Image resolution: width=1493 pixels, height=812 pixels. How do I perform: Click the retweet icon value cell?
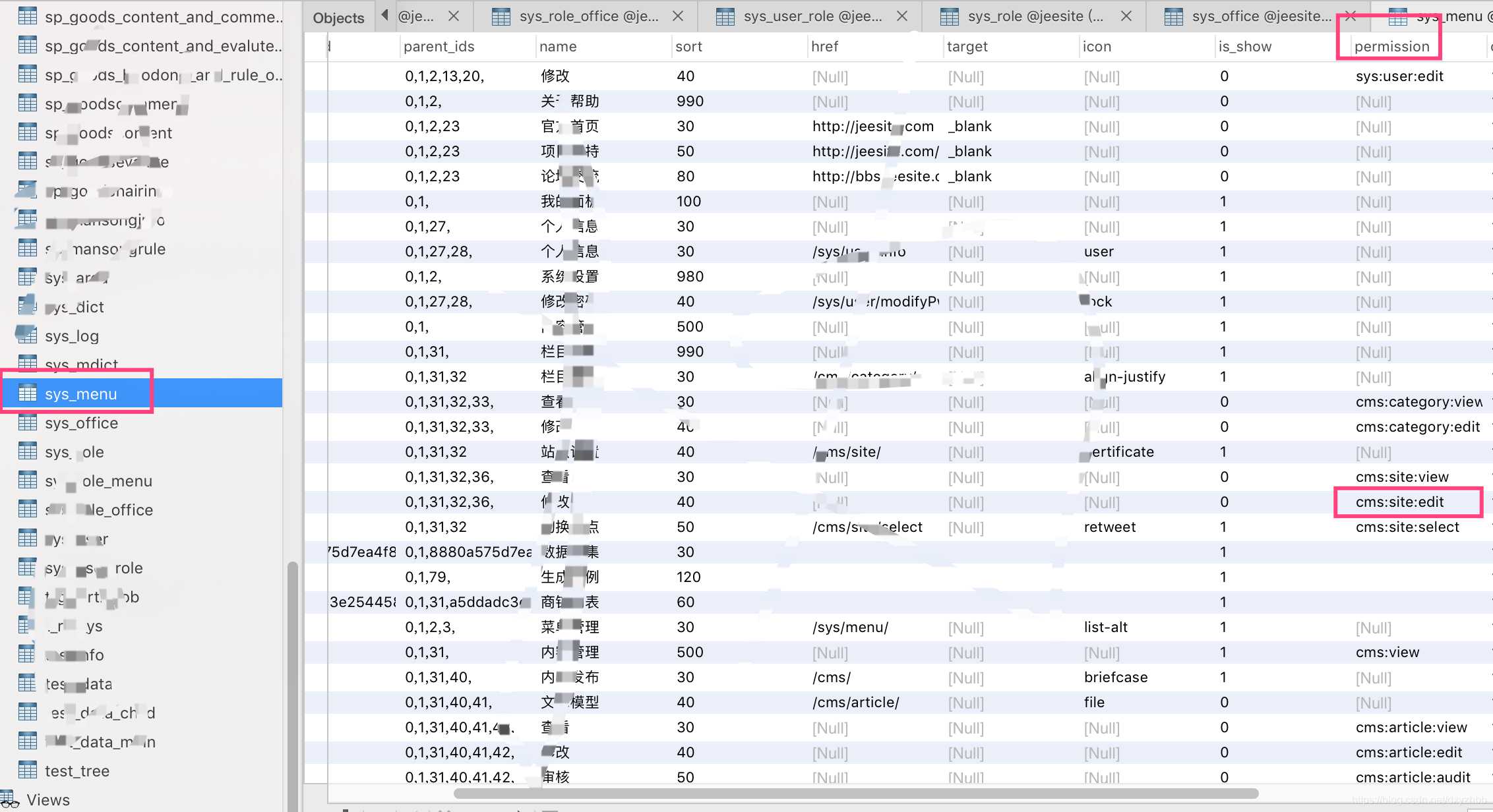pyautogui.click(x=1146, y=527)
